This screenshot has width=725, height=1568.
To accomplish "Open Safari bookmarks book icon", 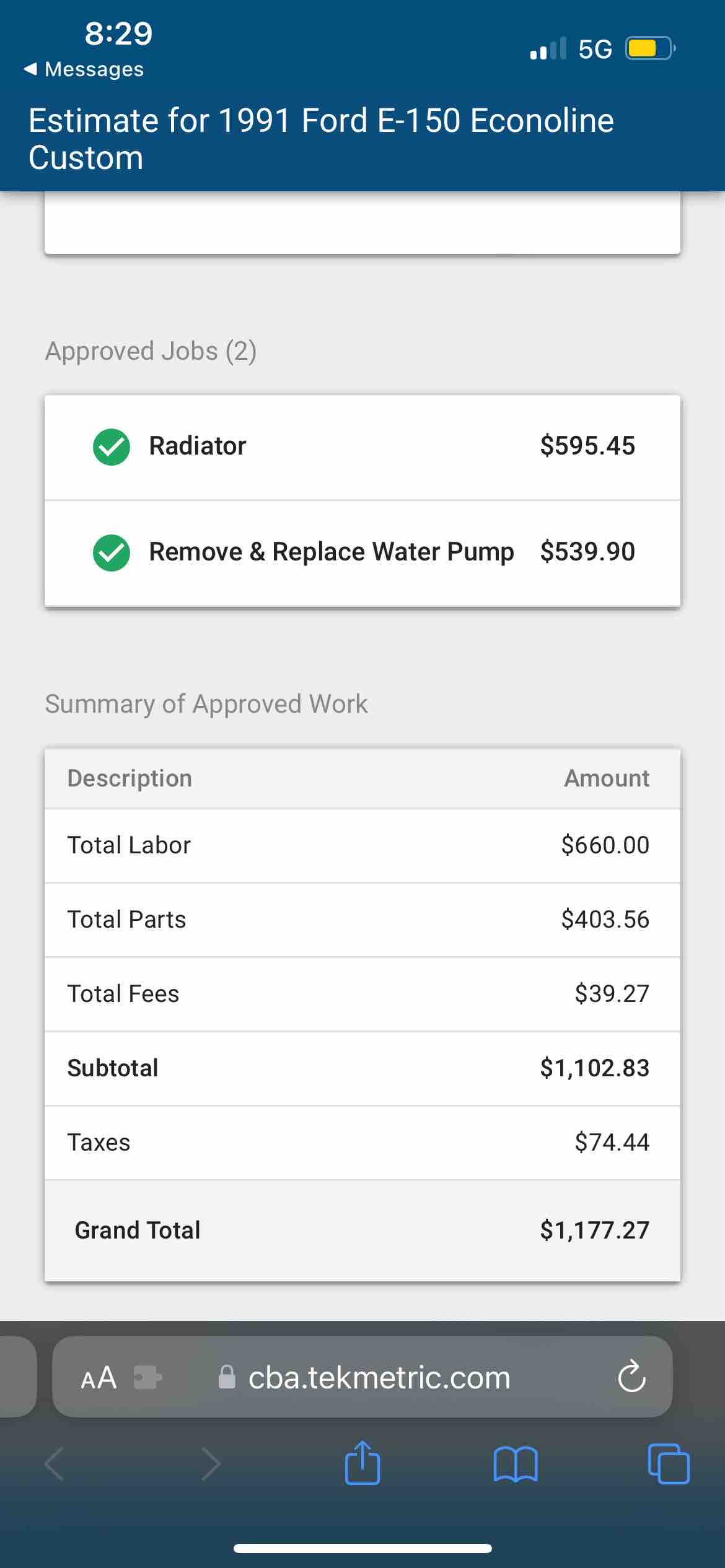I will [516, 1465].
